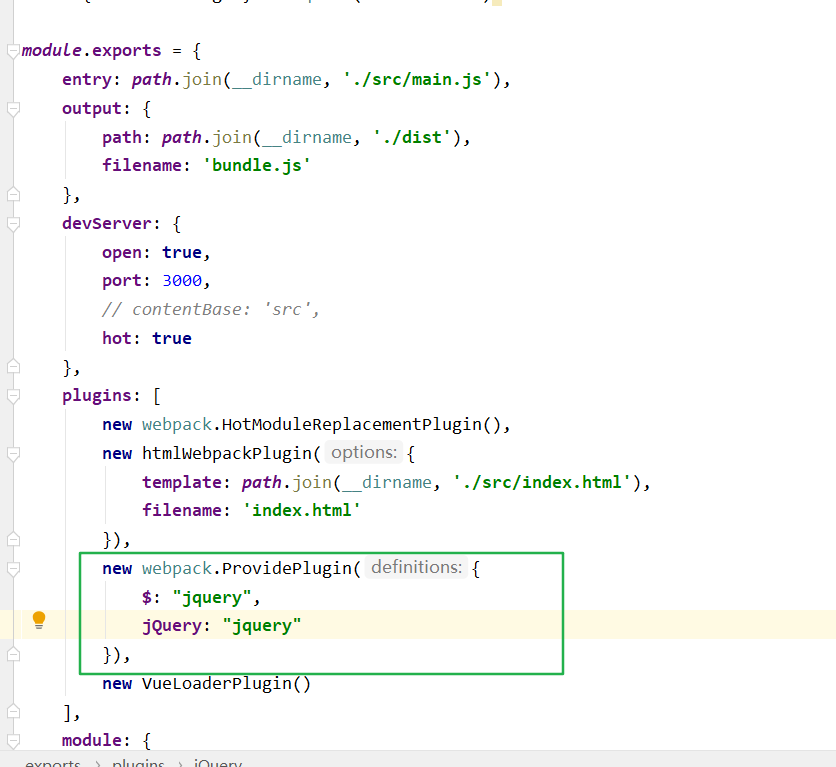Click the './dist' string

412,138
